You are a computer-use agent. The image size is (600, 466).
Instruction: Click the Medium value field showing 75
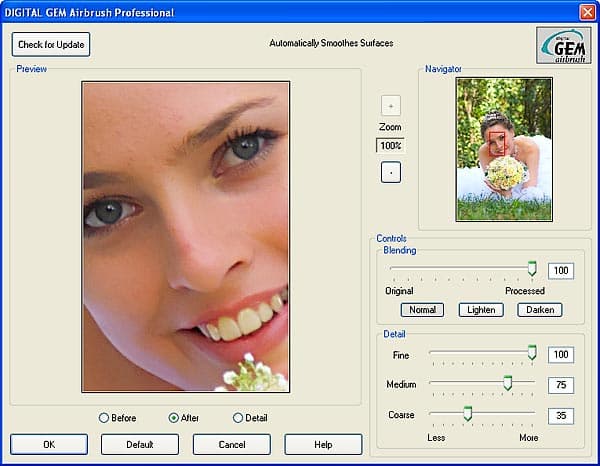561,385
